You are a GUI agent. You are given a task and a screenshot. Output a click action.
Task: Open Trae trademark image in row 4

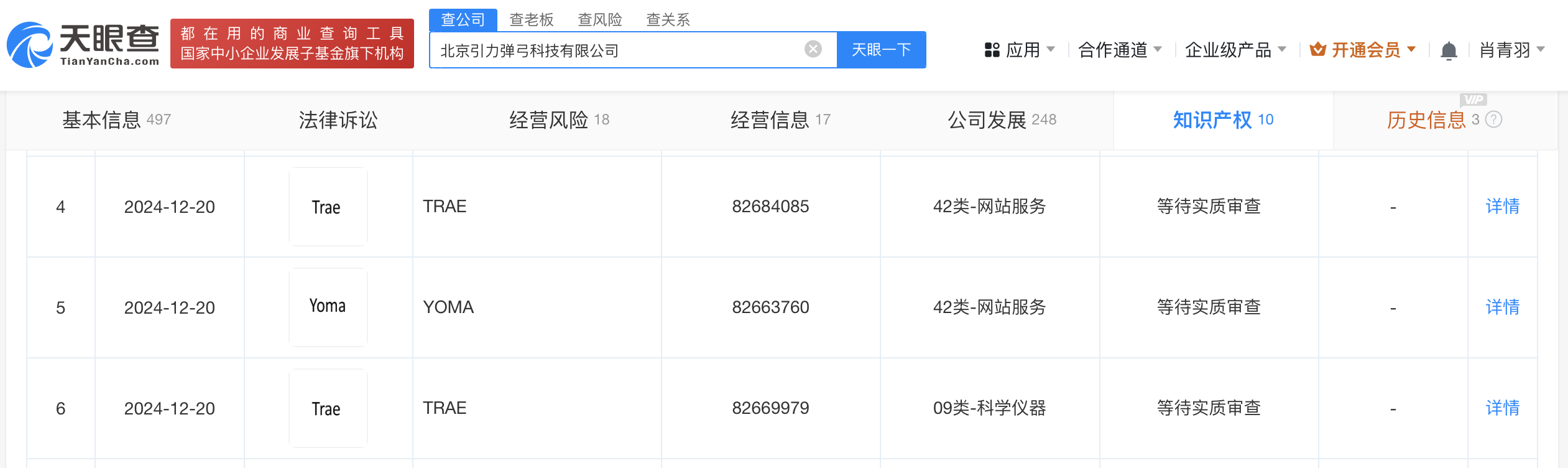tap(328, 207)
